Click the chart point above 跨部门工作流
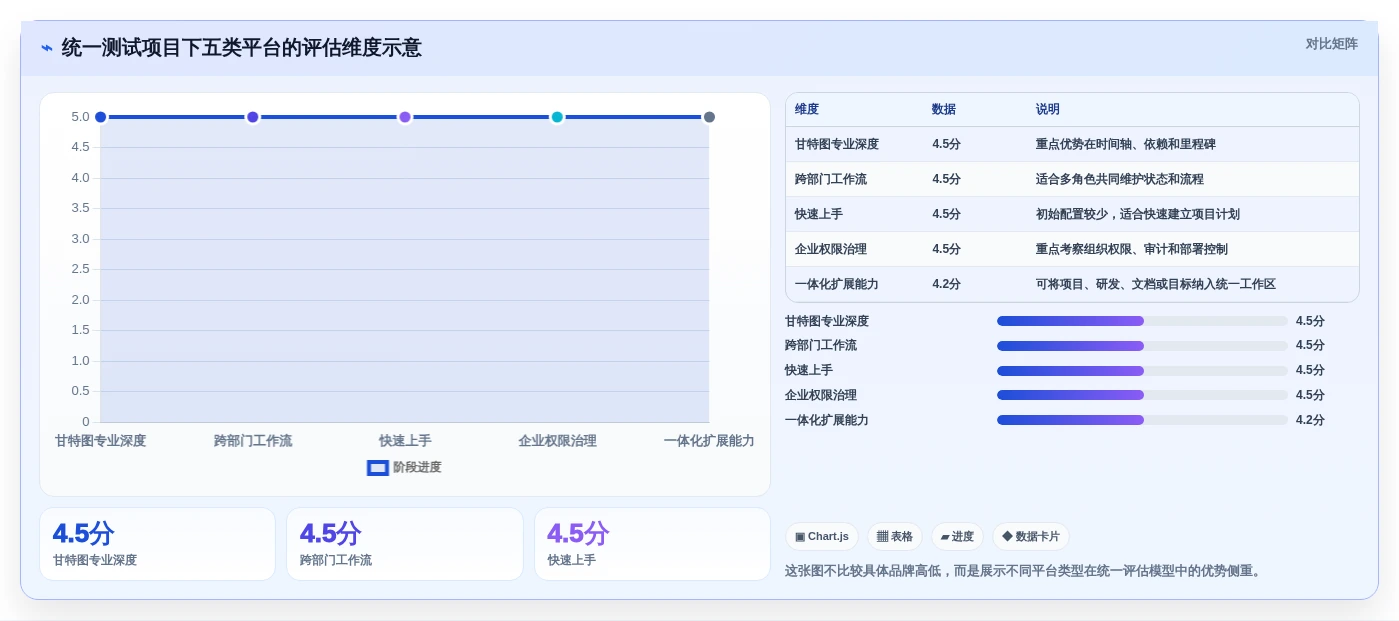 click(x=253, y=117)
